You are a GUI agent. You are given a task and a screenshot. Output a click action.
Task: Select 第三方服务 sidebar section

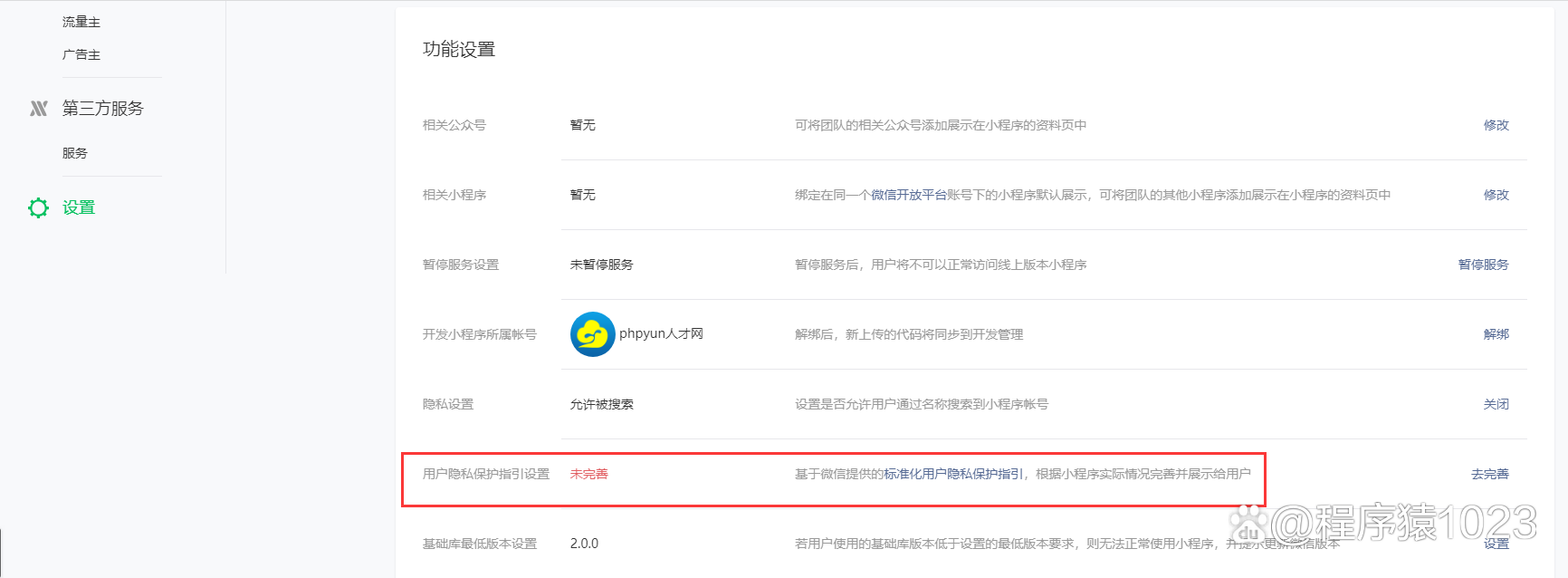tap(103, 109)
